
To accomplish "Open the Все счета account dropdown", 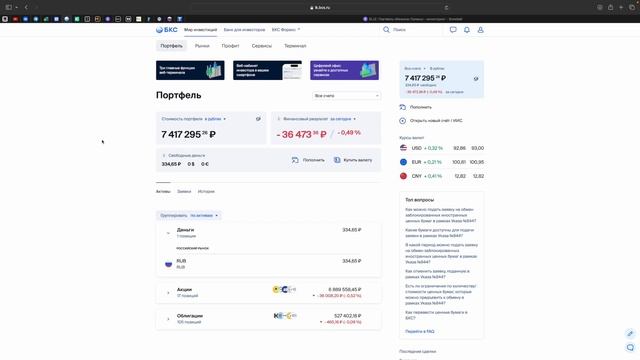I will [x=346, y=96].
